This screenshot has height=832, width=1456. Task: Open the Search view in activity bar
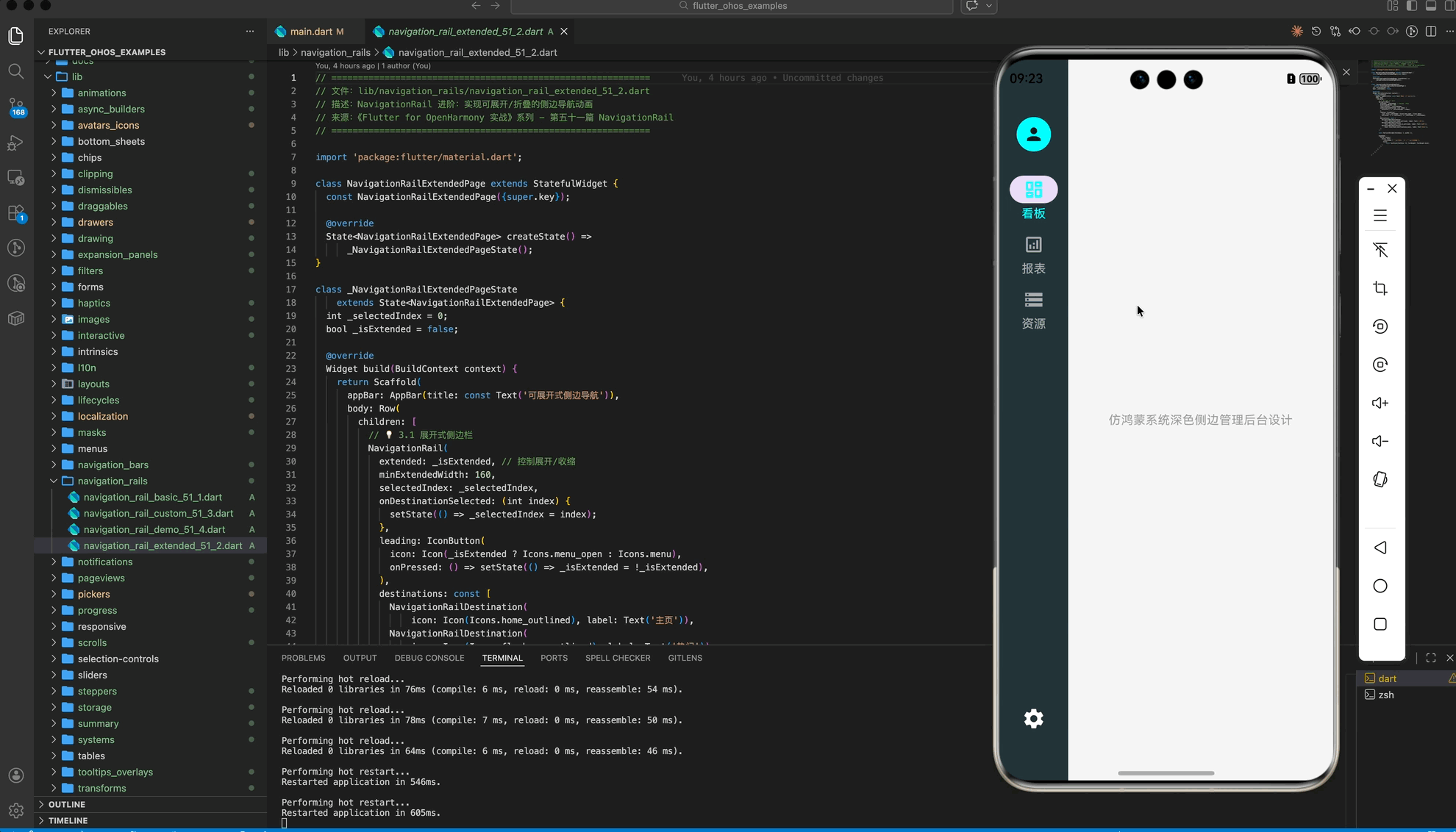pos(16,71)
